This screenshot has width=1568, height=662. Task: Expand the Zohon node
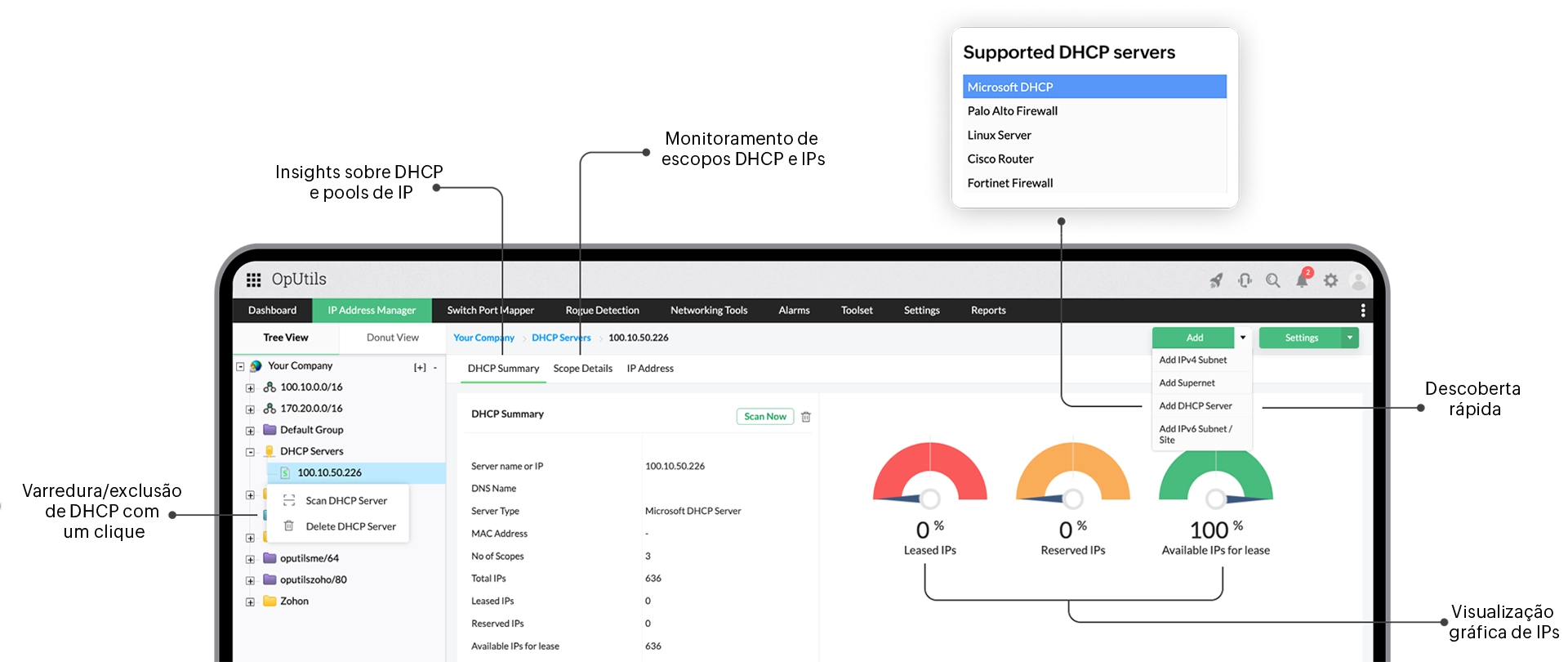pos(250,602)
